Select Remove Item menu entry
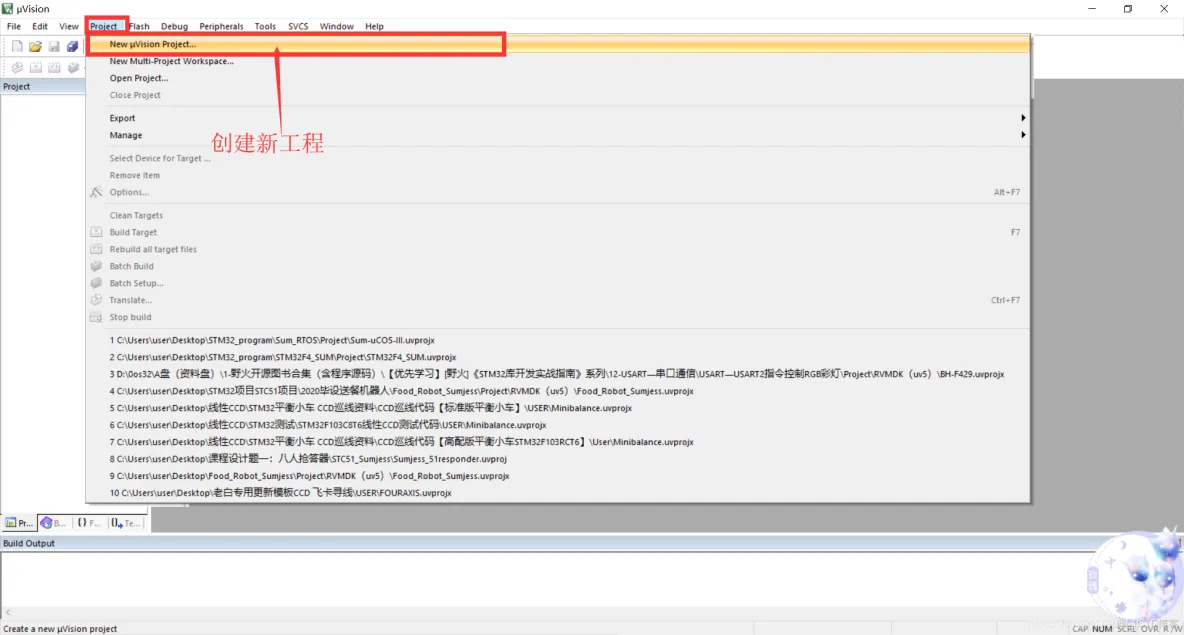 [x=558, y=175]
